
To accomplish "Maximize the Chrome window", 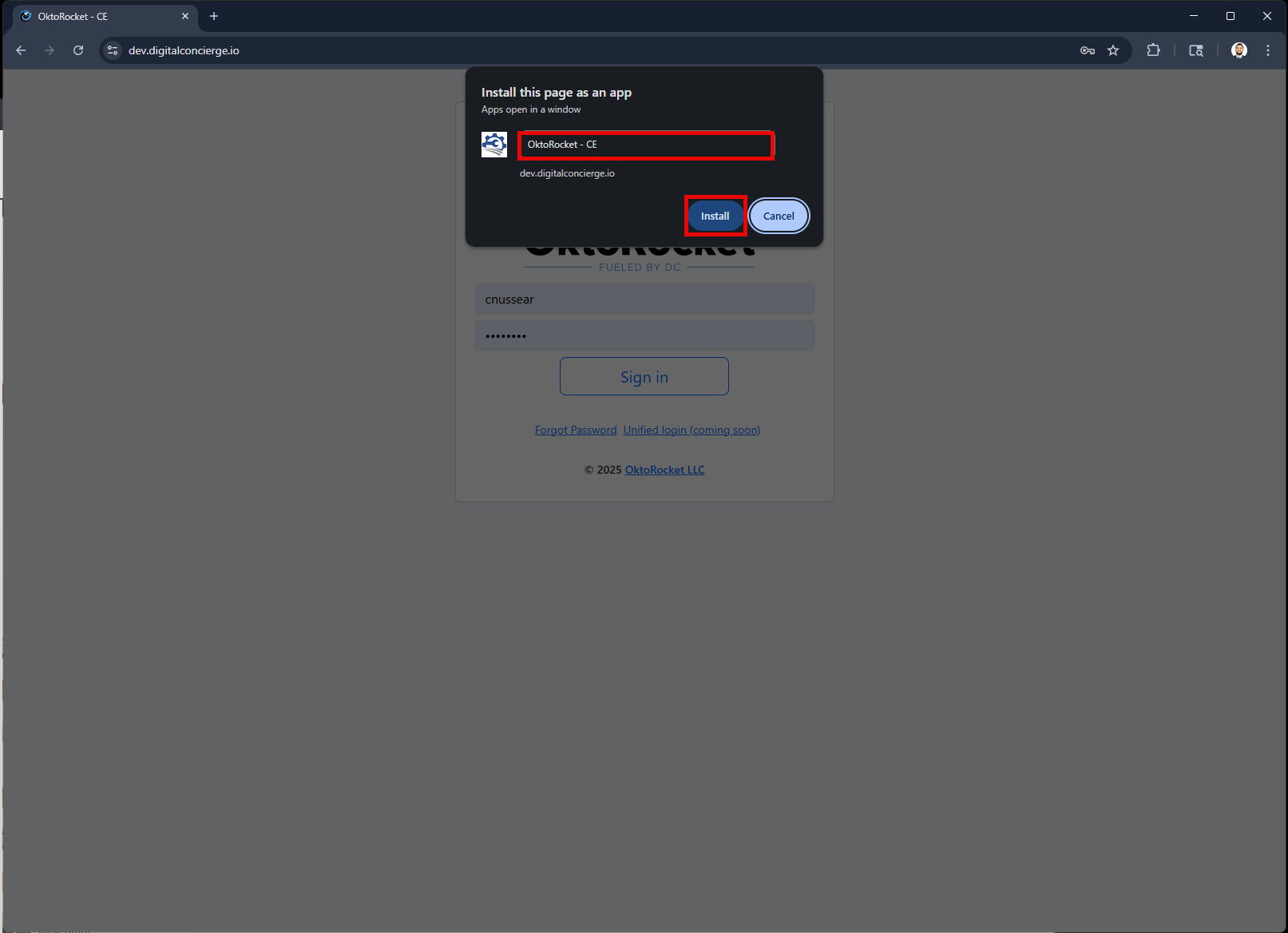I will tap(1231, 16).
